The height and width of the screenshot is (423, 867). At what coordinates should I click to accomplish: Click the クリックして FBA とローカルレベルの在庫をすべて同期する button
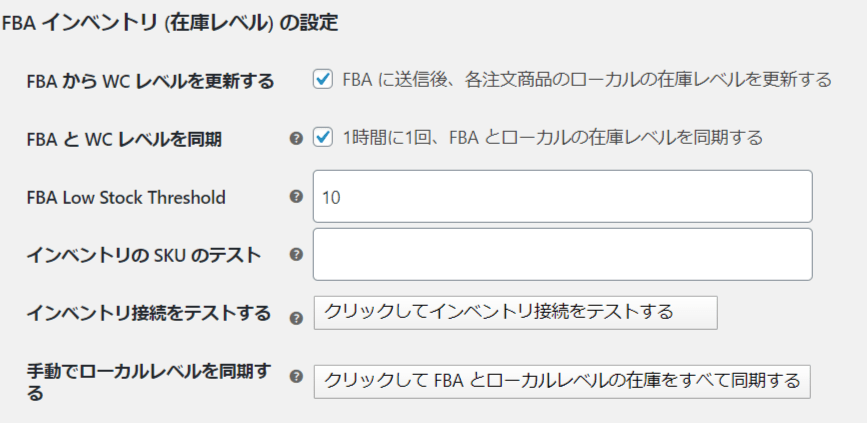point(562,382)
